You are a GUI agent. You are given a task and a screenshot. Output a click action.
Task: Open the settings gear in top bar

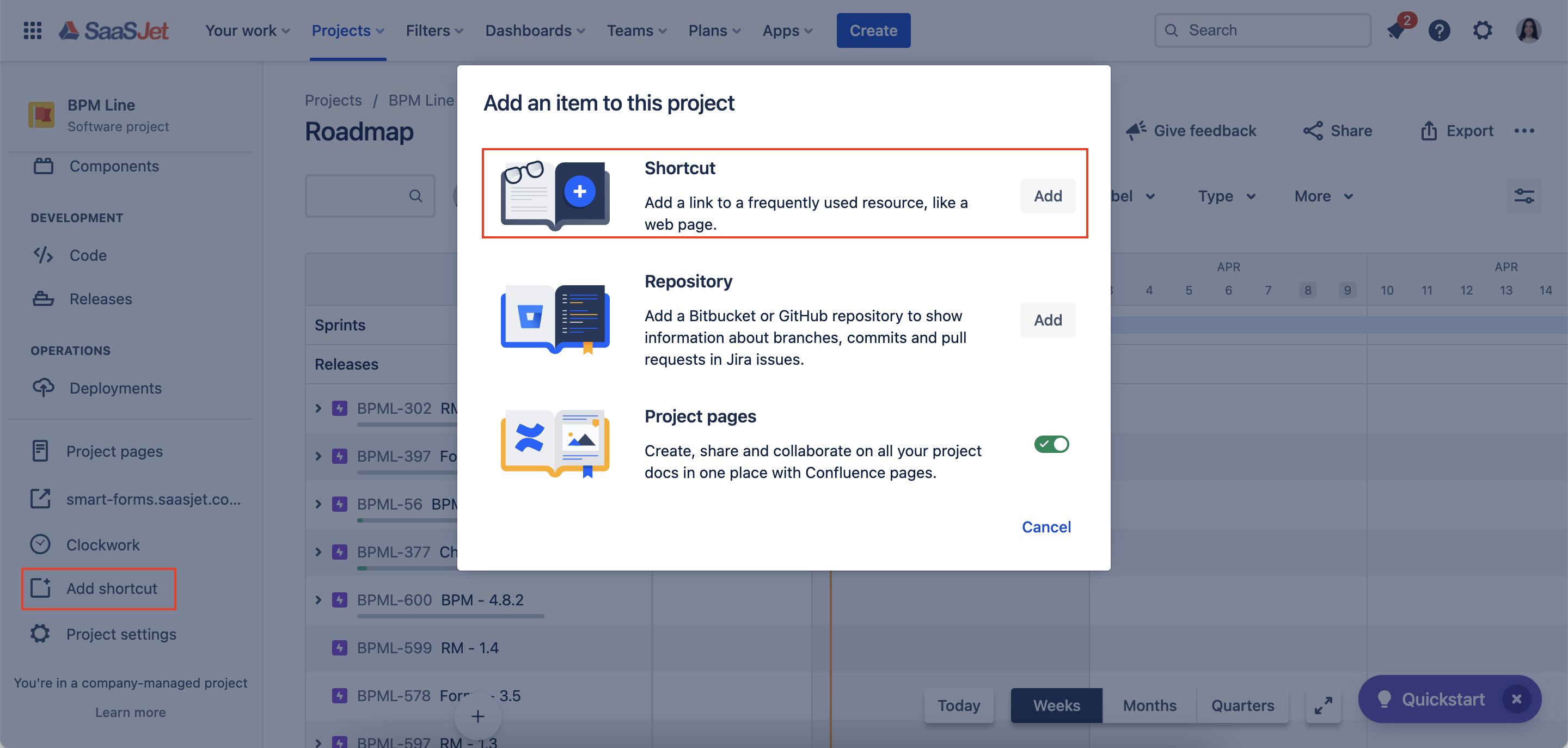[x=1482, y=30]
